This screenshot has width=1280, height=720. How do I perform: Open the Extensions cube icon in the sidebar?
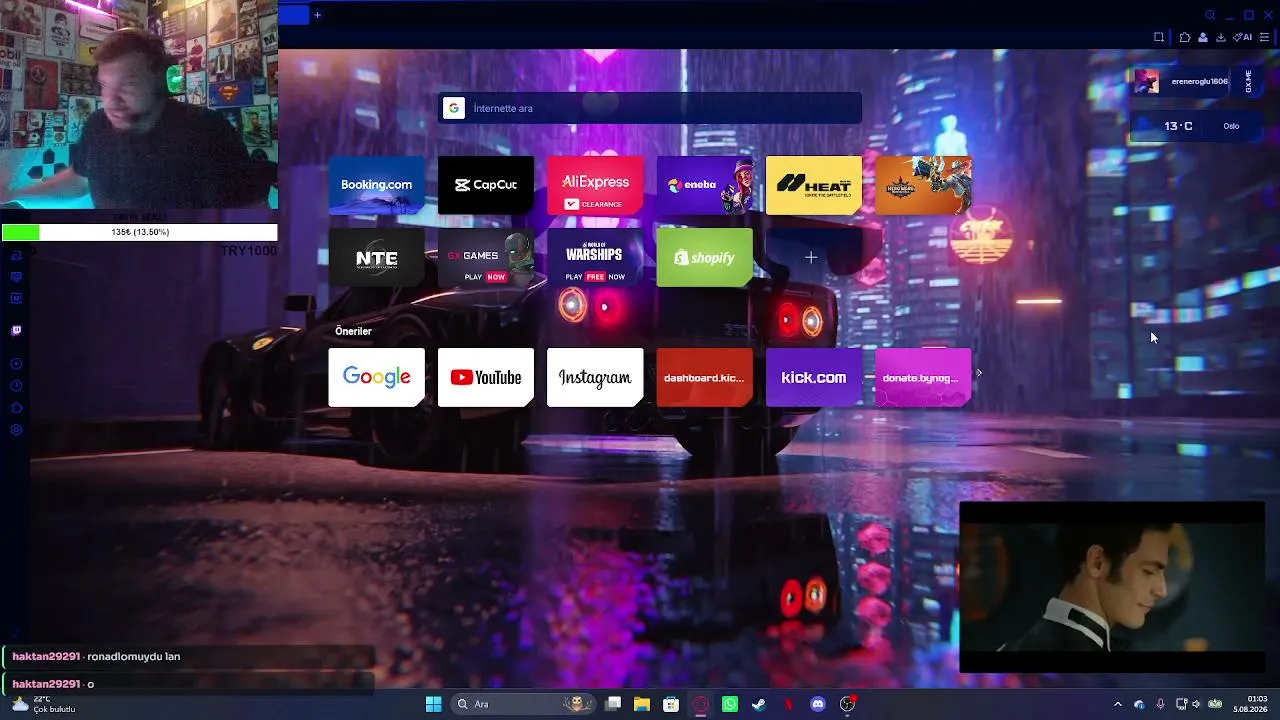pyautogui.click(x=16, y=408)
